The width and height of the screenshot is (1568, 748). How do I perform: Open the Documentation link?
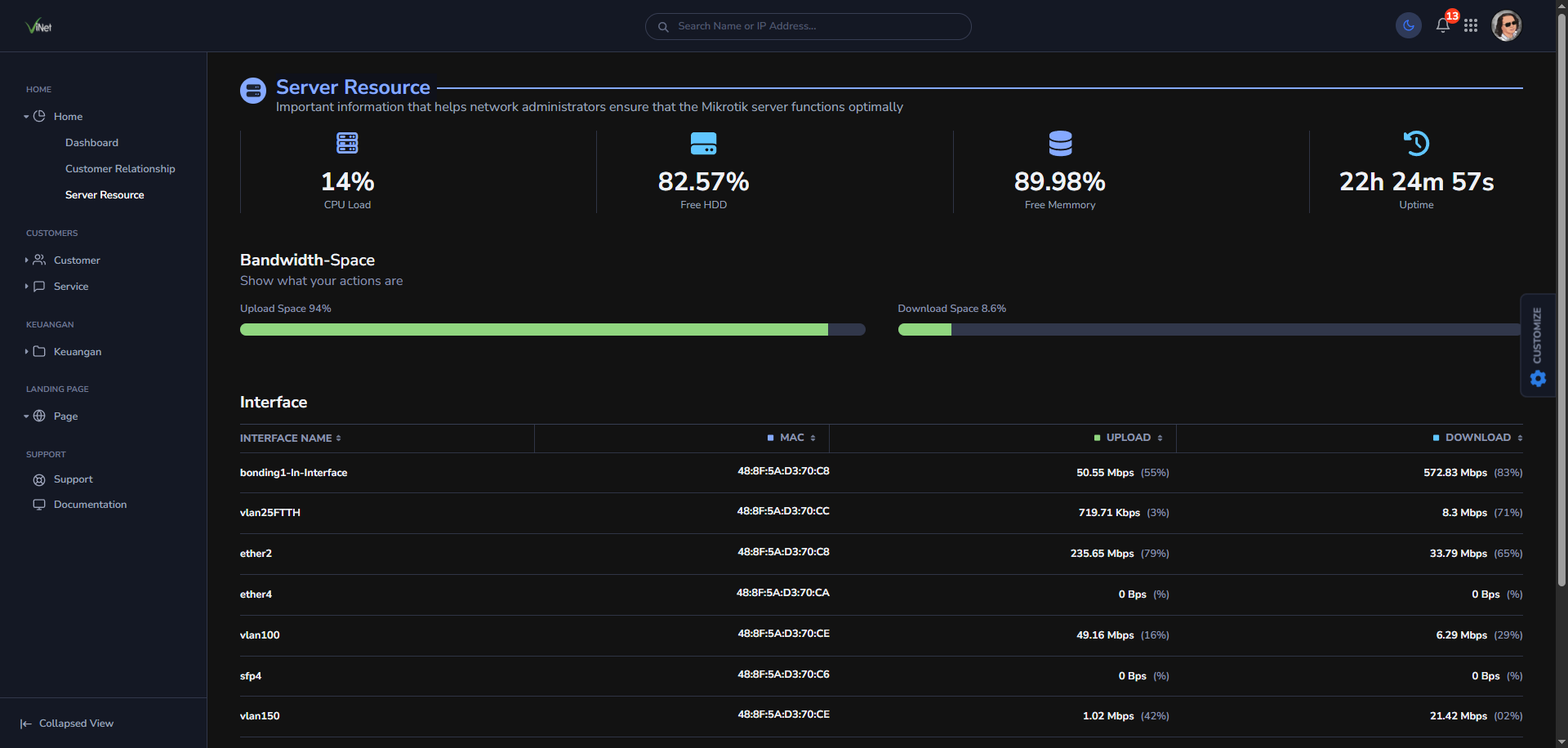pos(90,505)
